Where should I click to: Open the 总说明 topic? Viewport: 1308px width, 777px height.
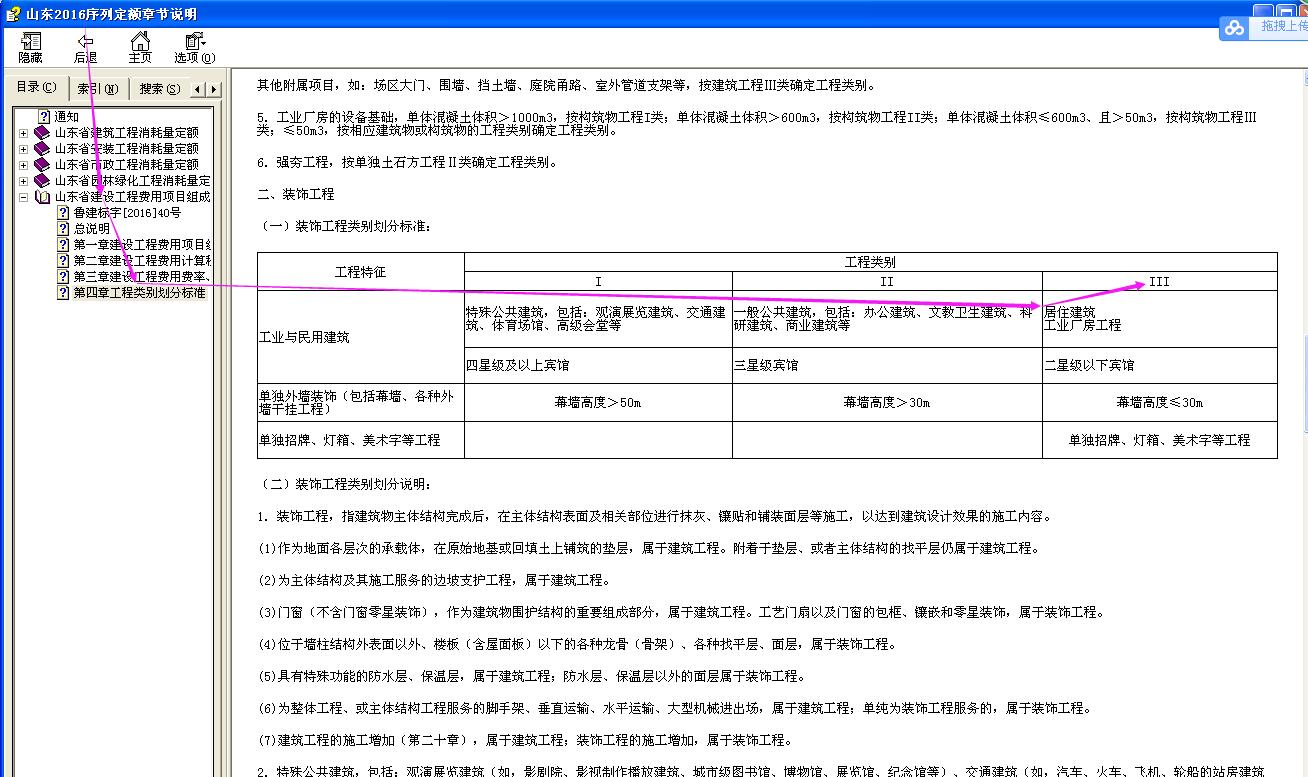(x=91, y=229)
